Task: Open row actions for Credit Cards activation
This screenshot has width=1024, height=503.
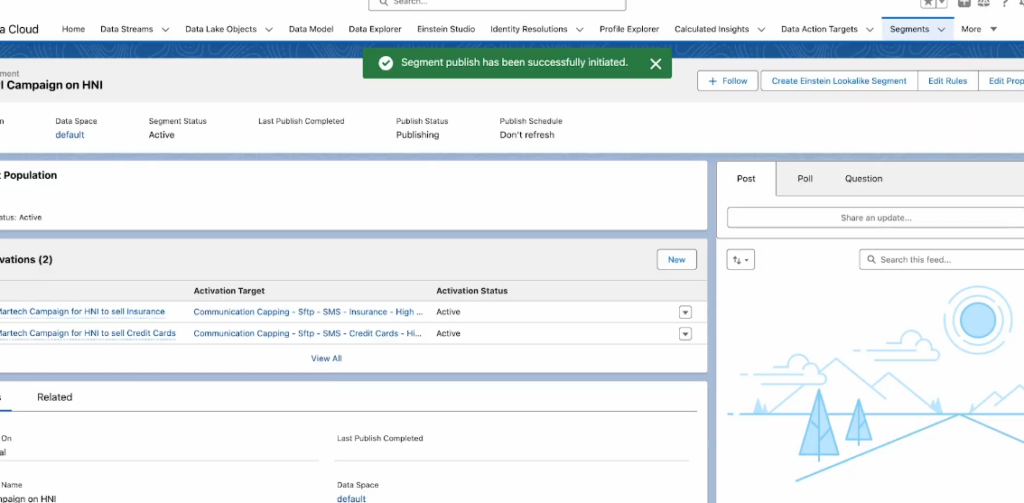Action: click(x=685, y=334)
